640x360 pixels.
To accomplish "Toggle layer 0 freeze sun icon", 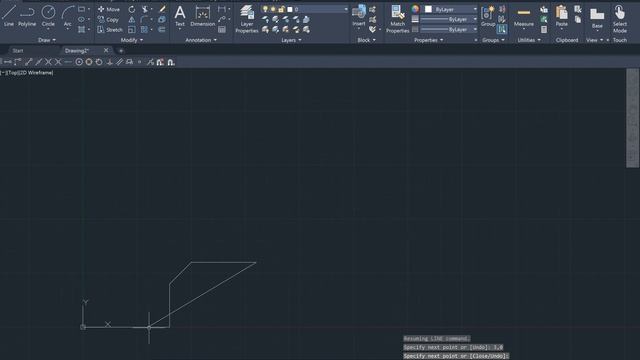I will [x=273, y=9].
